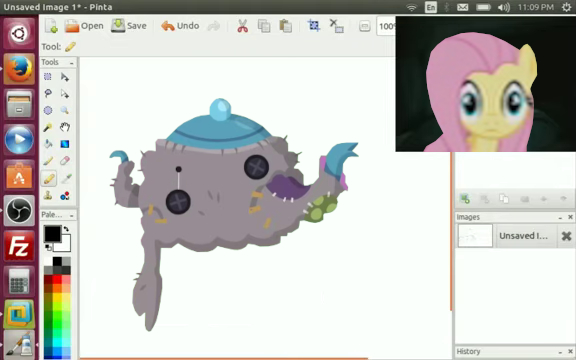The height and width of the screenshot is (360, 576).
Task: Open the Wi-Fi network indicator
Action: click(x=412, y=7)
